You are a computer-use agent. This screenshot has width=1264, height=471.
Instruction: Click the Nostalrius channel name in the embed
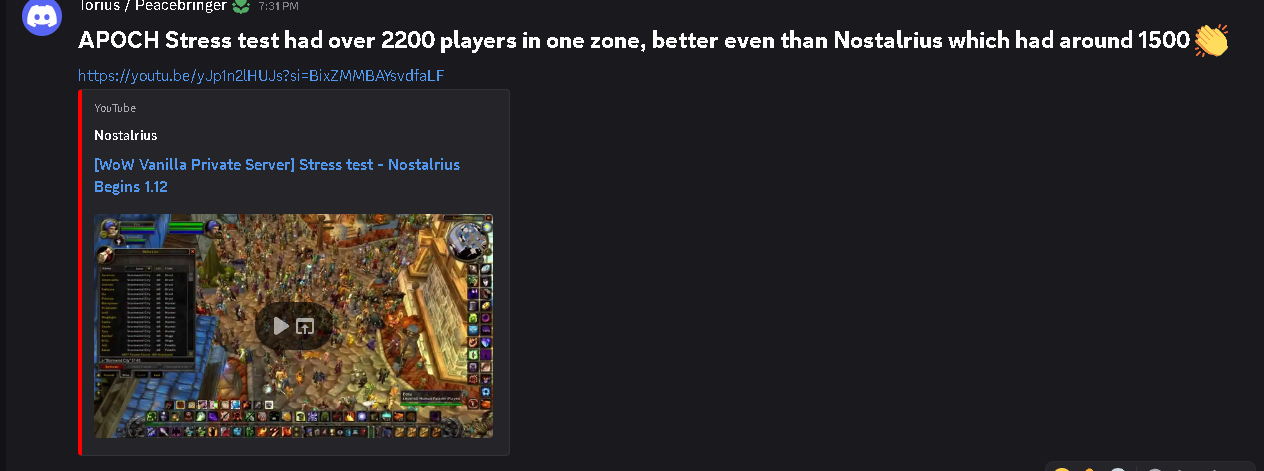coord(126,135)
